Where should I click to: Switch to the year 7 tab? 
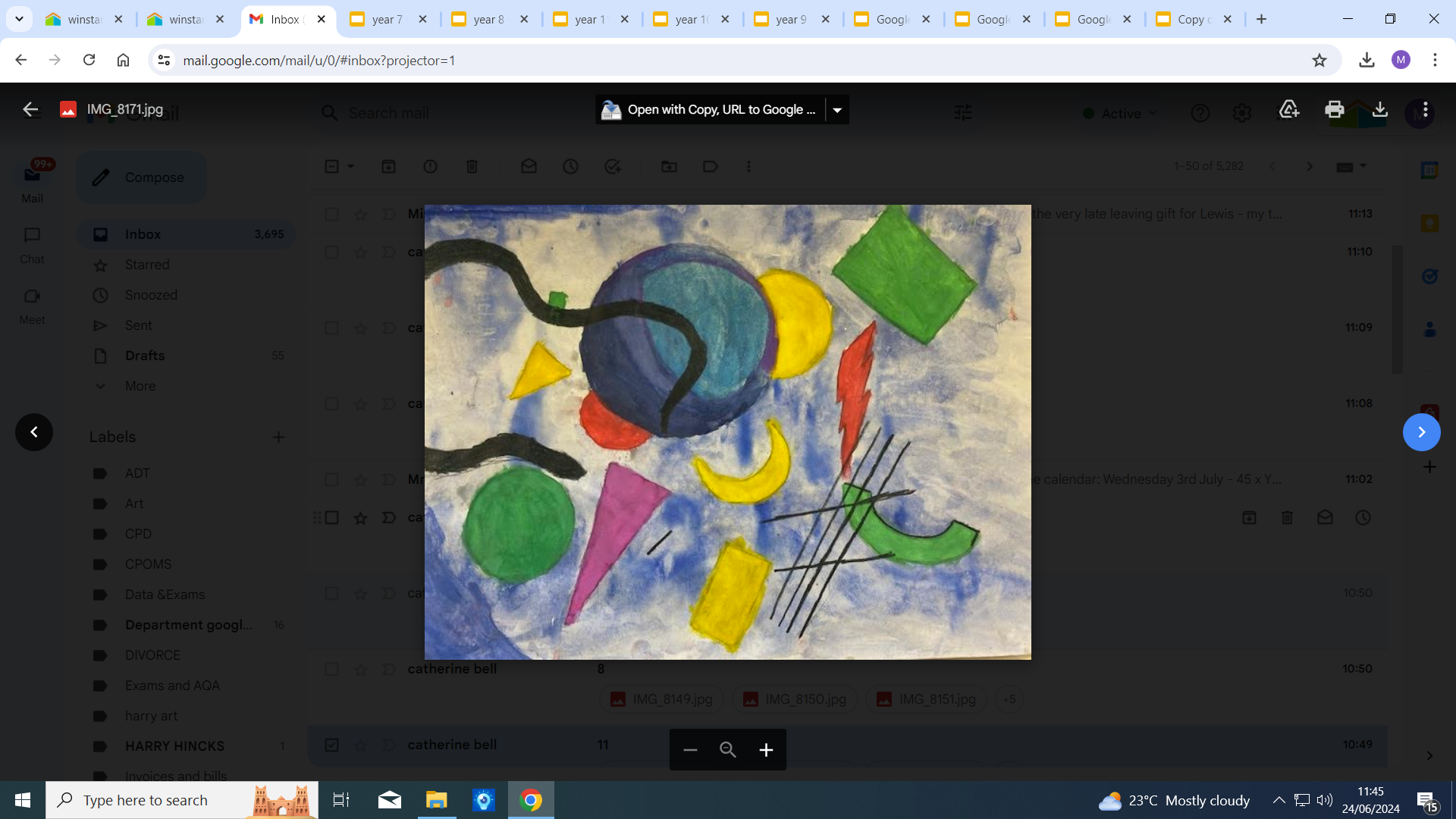click(x=388, y=19)
